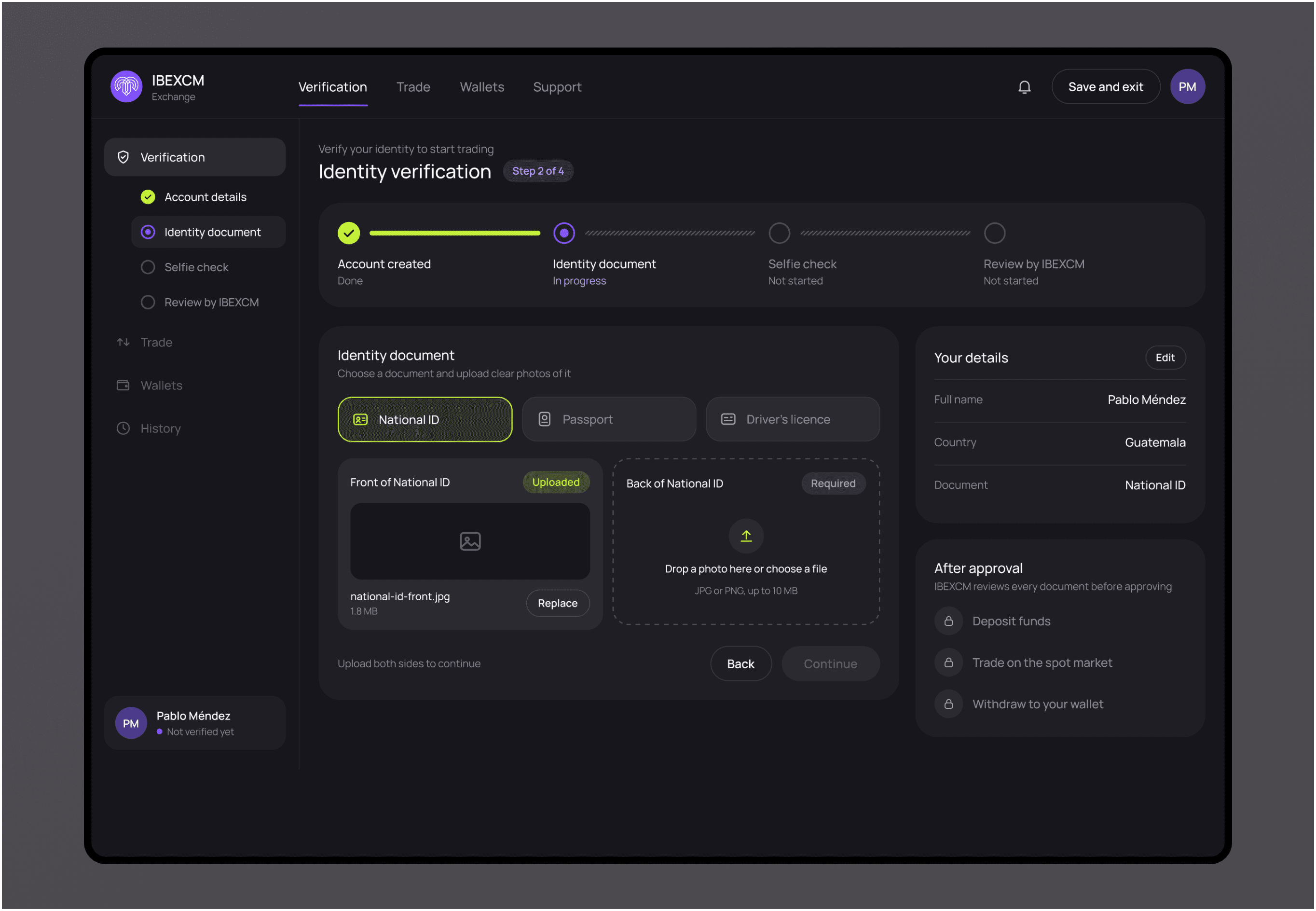
Task: Click the image placeholder icon in front ID preview
Action: pyautogui.click(x=470, y=541)
